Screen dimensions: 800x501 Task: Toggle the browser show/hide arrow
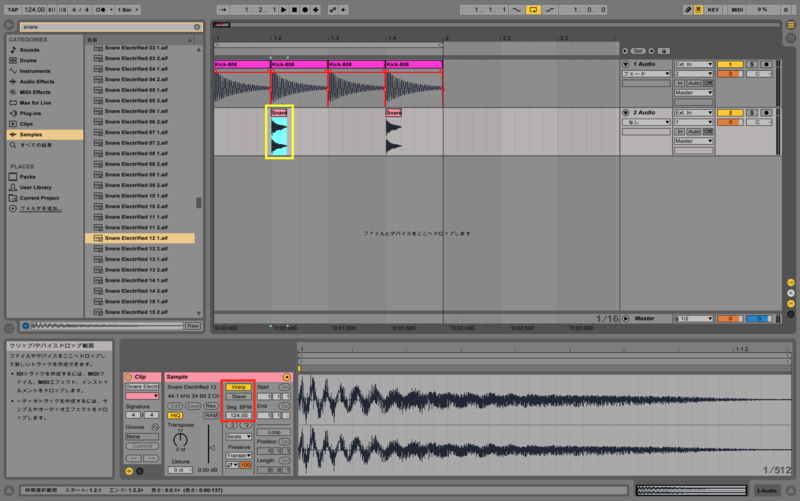coord(9,25)
